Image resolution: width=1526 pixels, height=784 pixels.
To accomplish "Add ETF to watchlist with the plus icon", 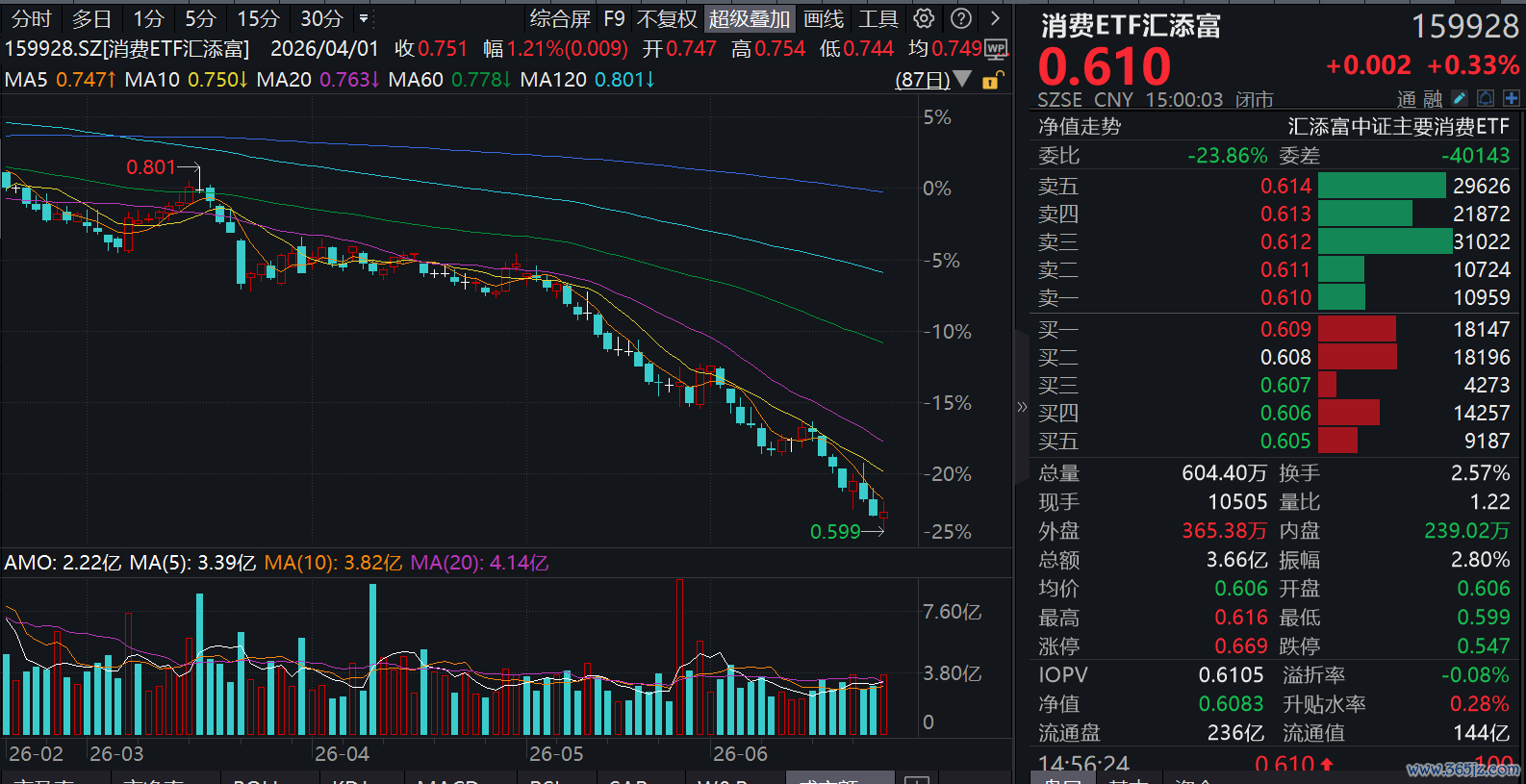I will [1512, 98].
